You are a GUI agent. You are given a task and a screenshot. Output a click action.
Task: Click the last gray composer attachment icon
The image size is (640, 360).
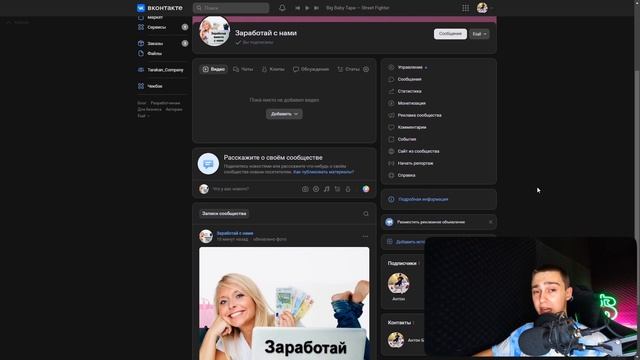coord(348,189)
